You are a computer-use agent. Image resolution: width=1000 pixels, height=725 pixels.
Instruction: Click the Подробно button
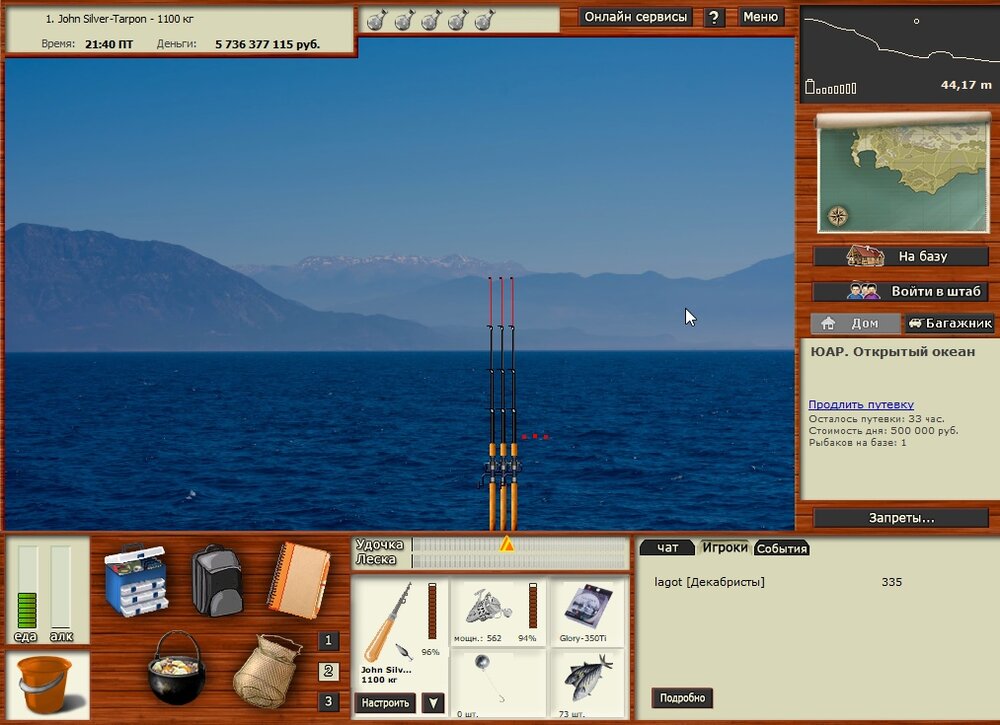(x=682, y=698)
